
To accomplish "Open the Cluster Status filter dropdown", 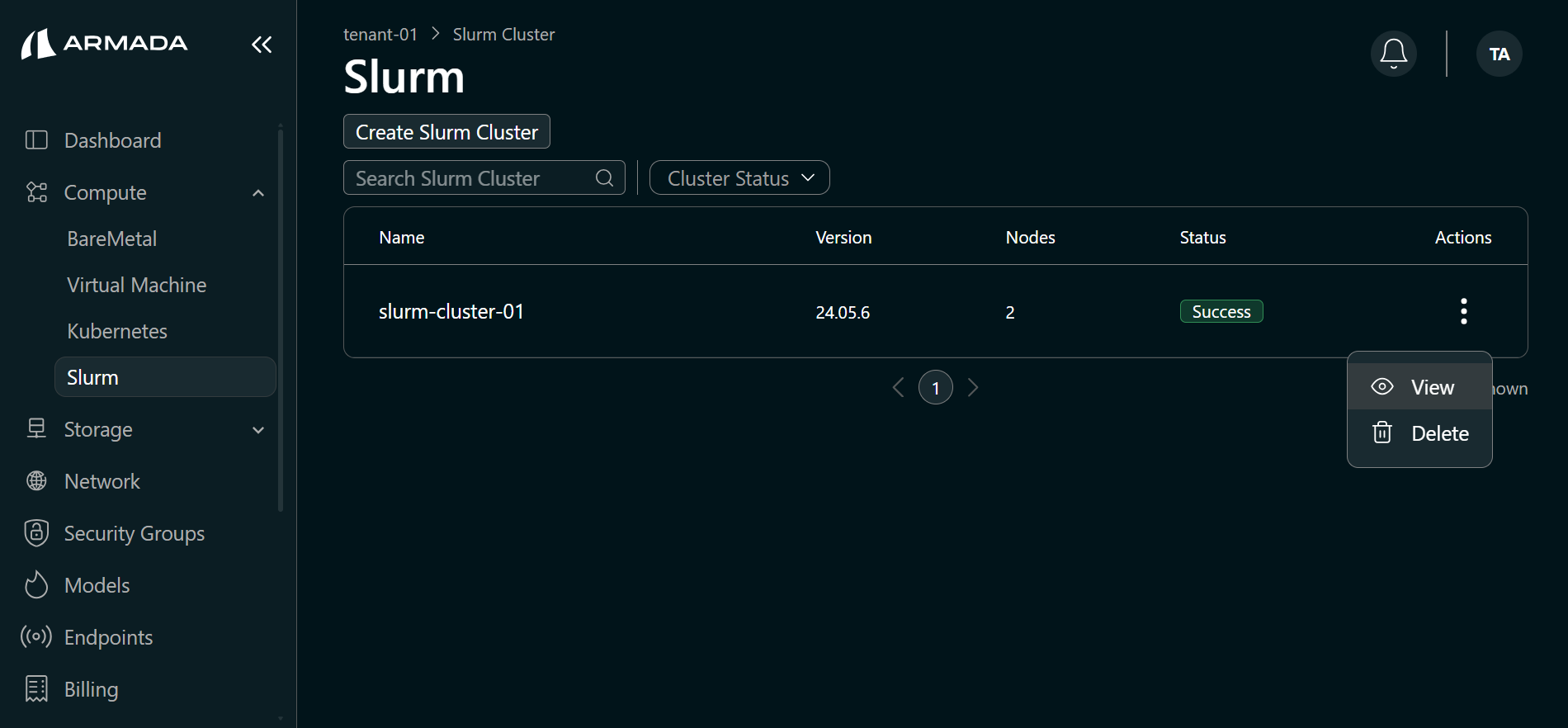I will coord(739,177).
